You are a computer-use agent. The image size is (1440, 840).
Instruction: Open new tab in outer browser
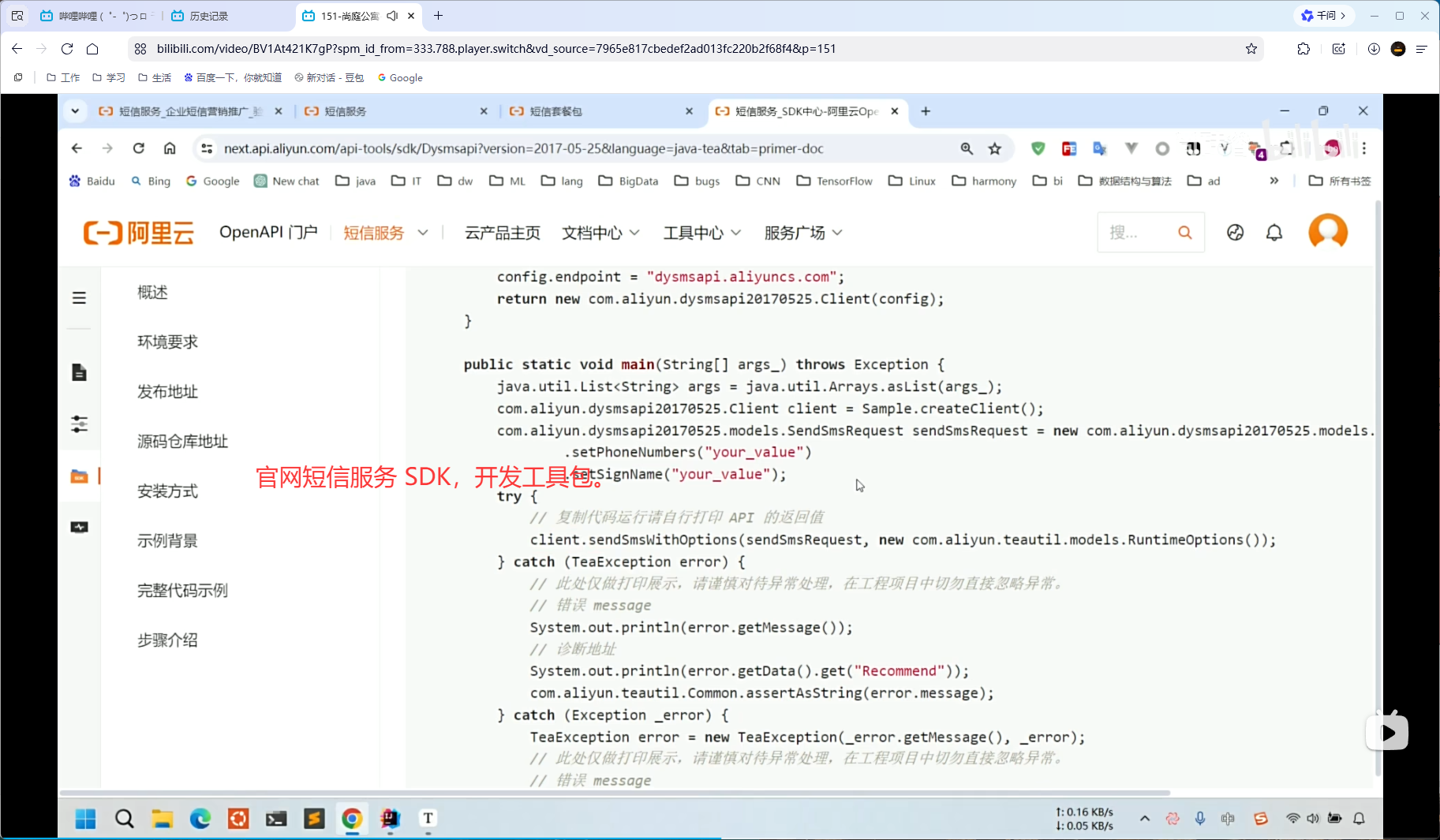tap(439, 16)
